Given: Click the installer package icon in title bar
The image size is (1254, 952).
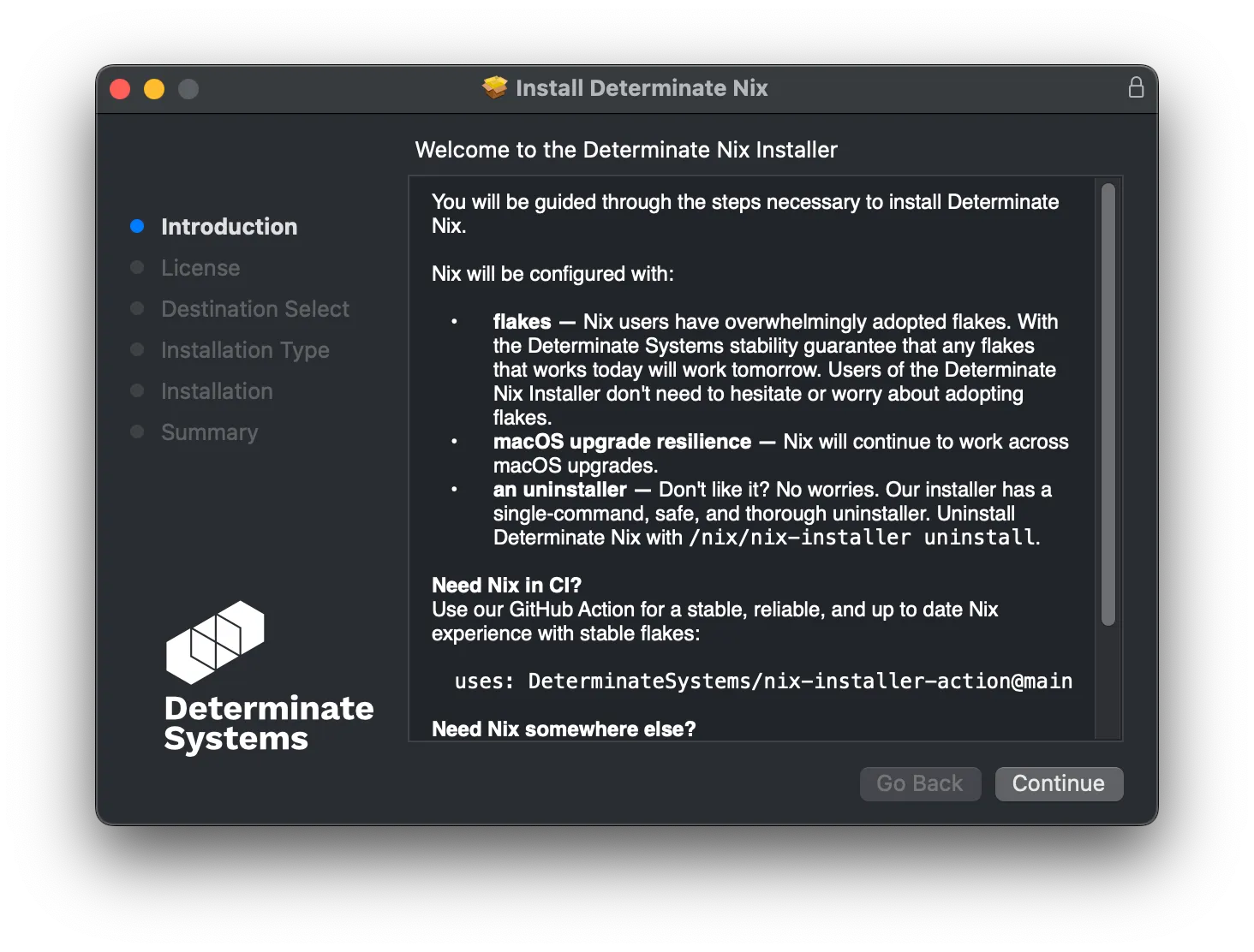Looking at the screenshot, I should [495, 86].
